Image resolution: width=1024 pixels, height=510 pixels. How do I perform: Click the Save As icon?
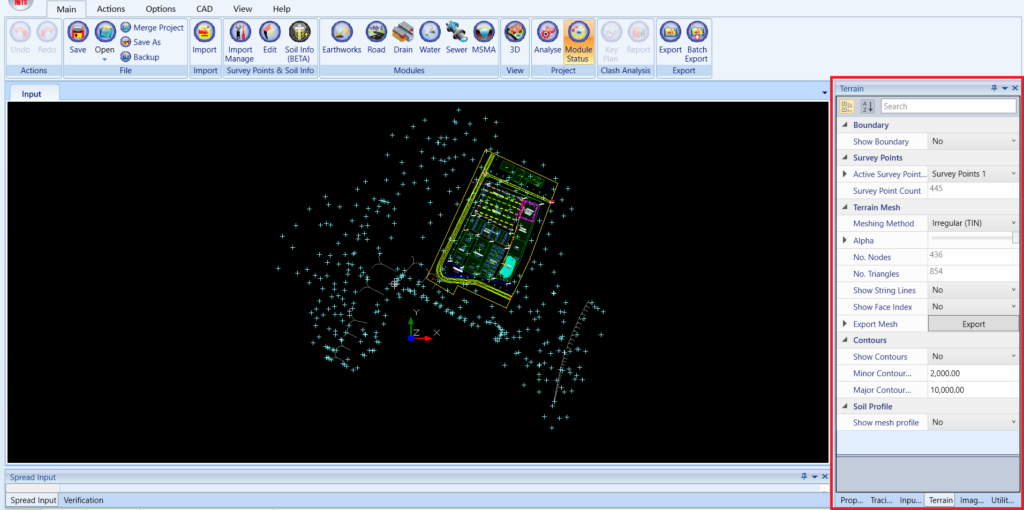point(125,42)
